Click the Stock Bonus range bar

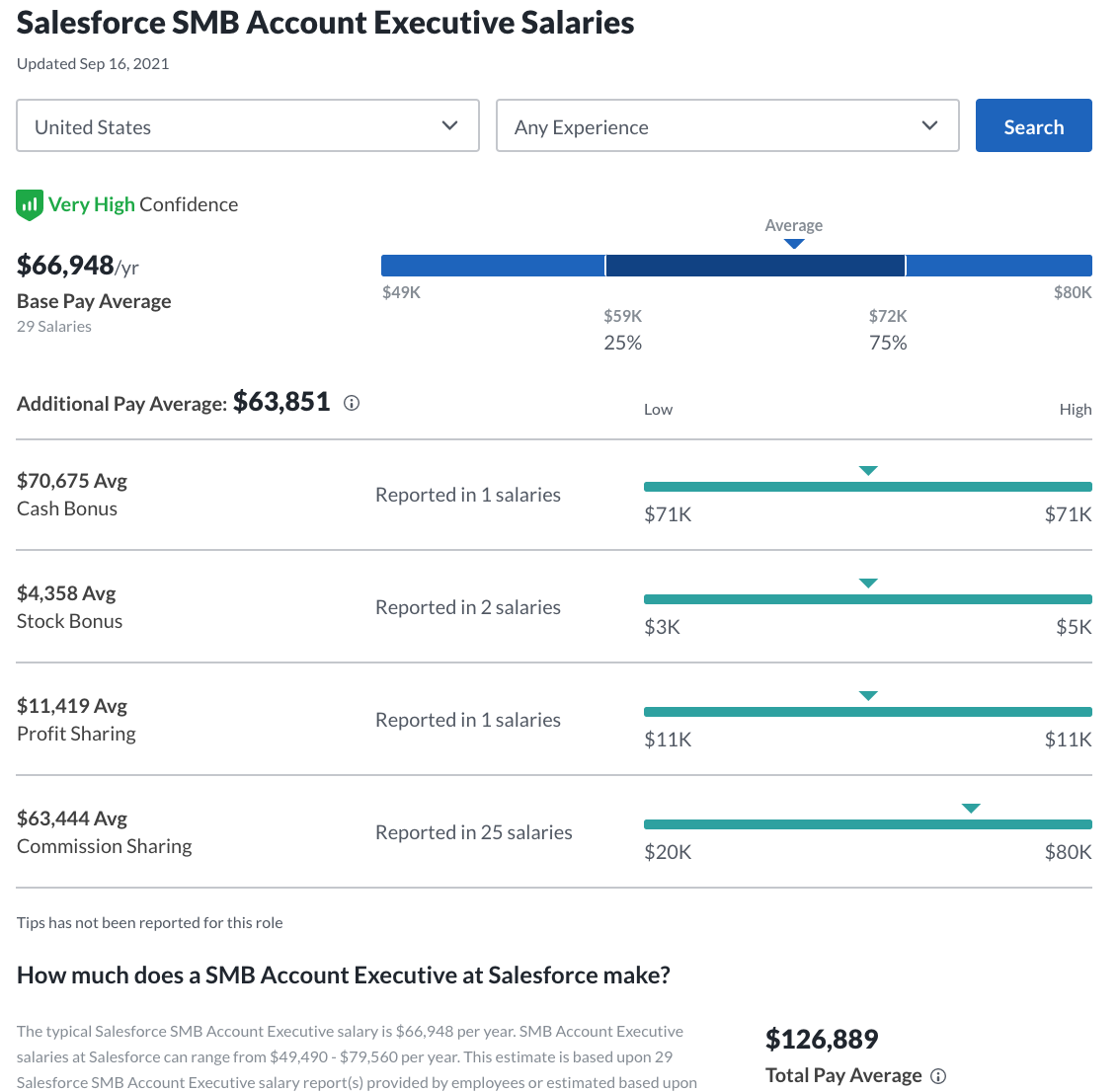coord(868,599)
